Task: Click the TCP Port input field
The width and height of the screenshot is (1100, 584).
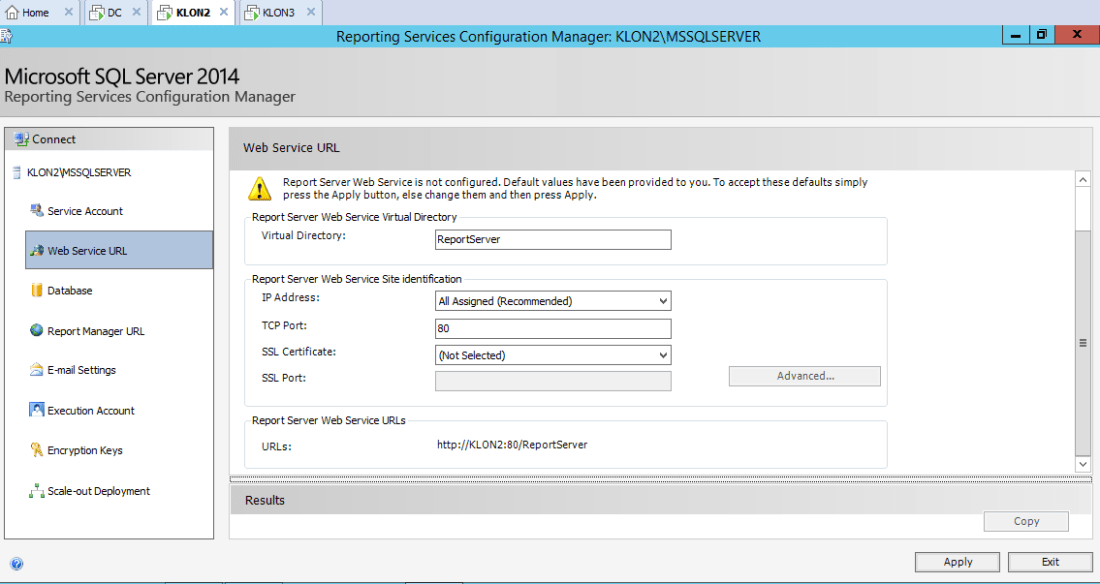Action: pyautogui.click(x=553, y=329)
